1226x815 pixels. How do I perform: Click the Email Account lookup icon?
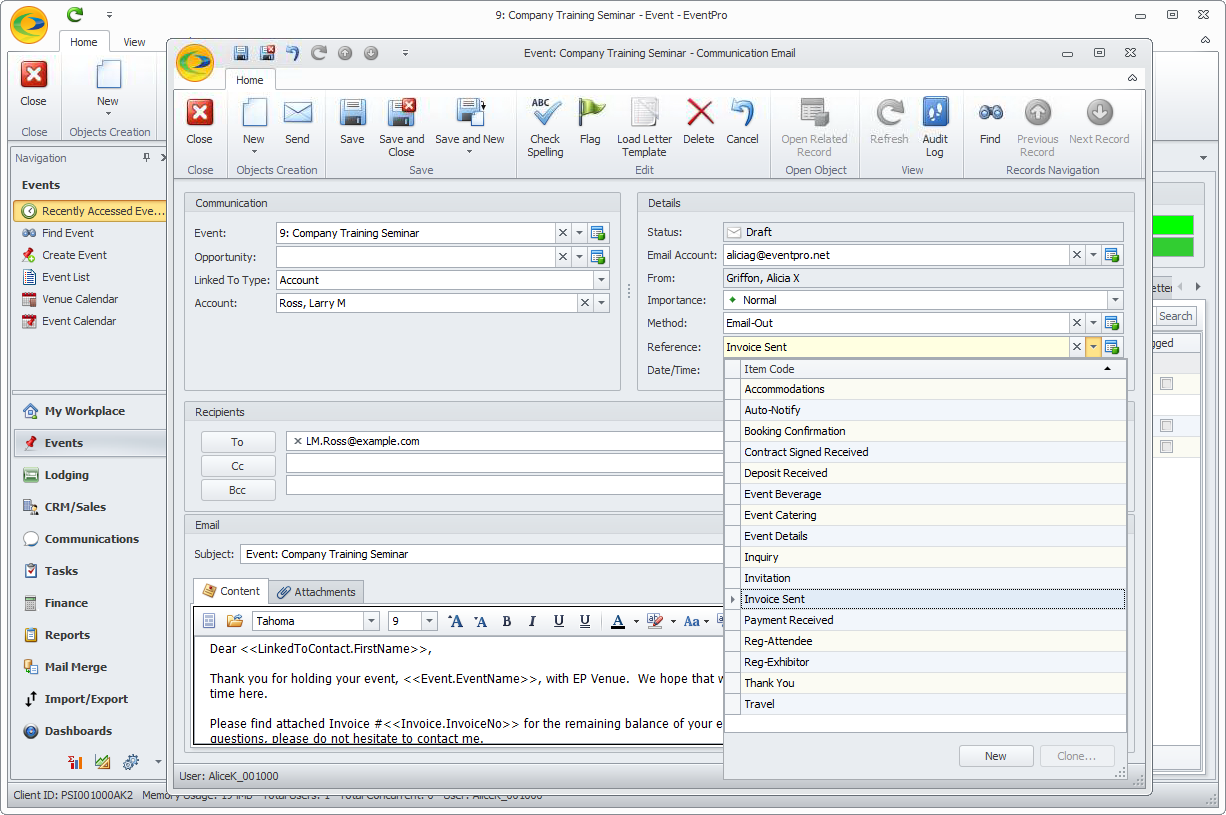pos(1113,255)
